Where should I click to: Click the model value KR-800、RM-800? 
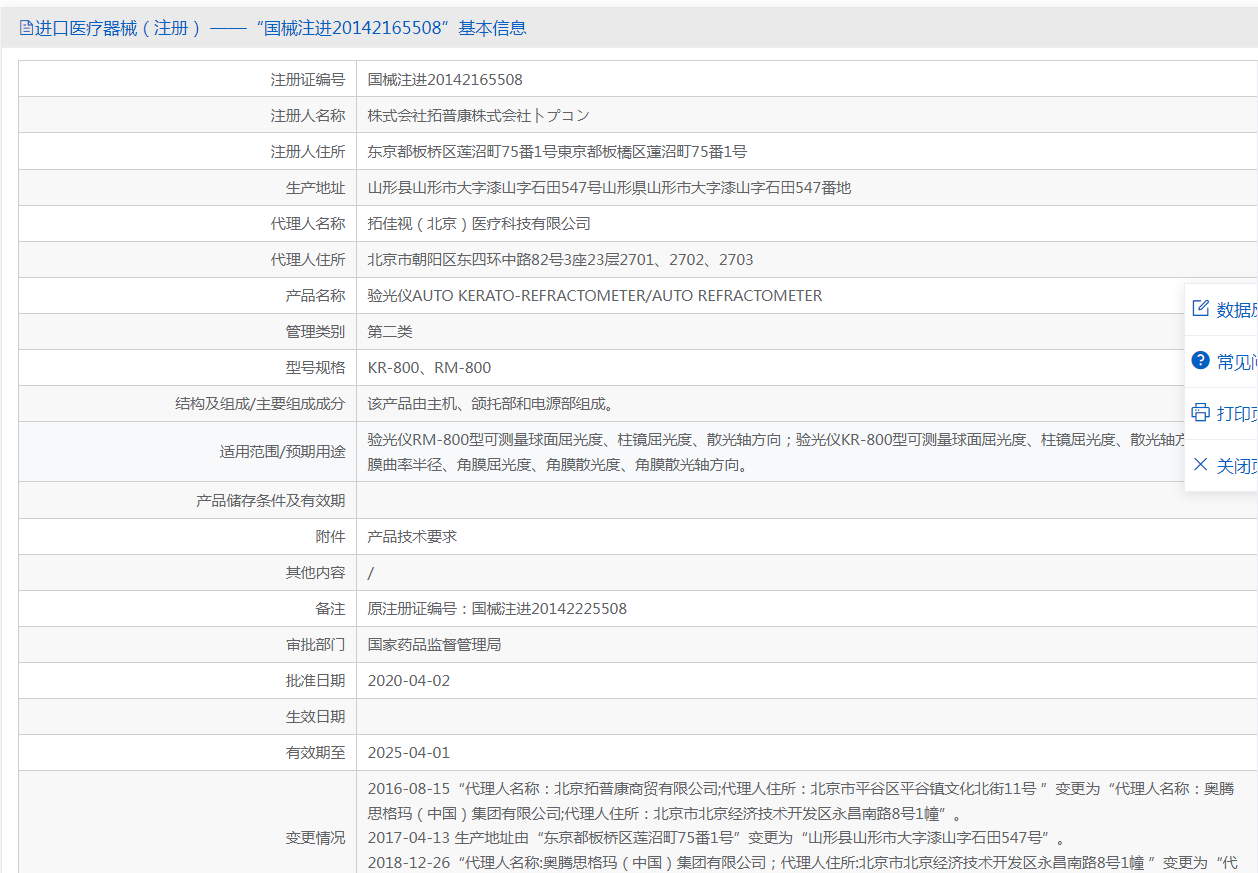[429, 368]
